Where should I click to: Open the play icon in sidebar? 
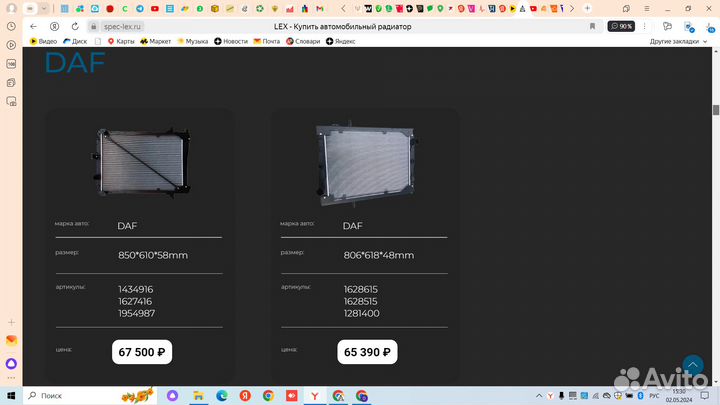click(11, 45)
